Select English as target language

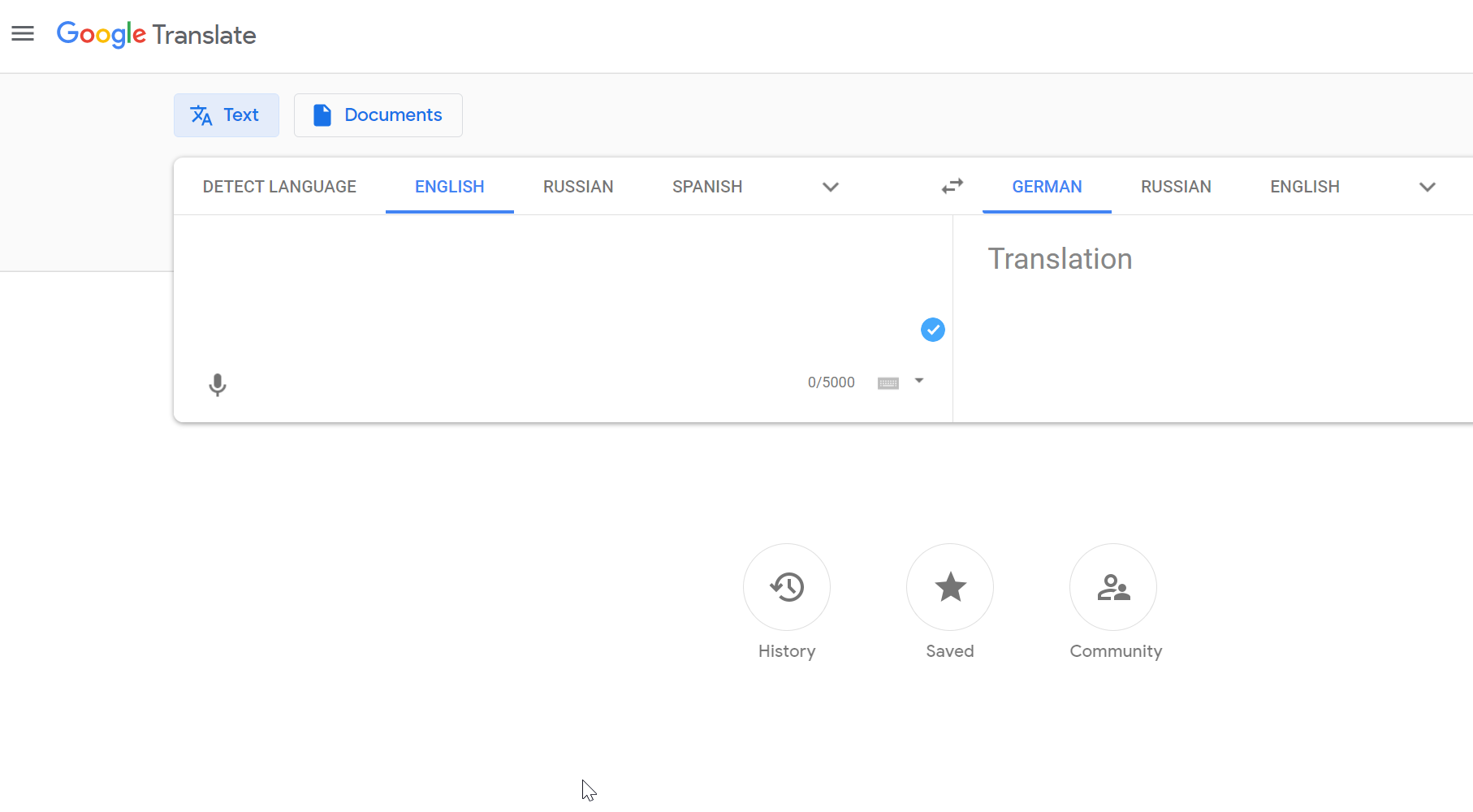1304,187
